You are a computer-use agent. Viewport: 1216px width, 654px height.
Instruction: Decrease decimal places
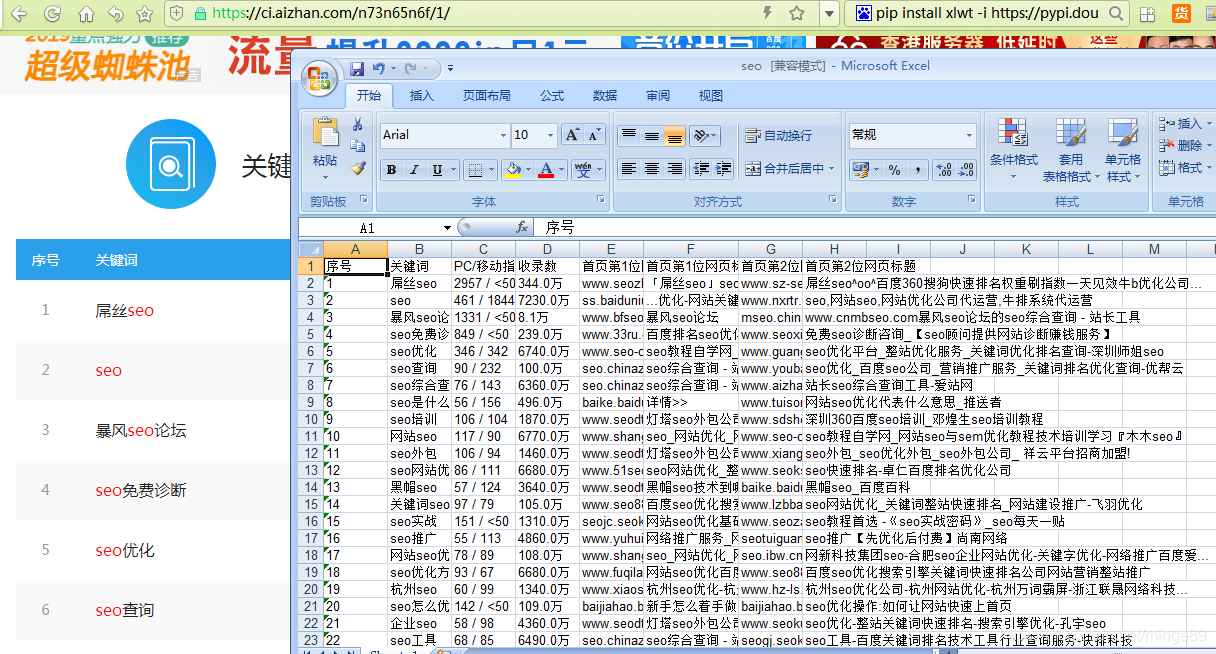[x=966, y=170]
